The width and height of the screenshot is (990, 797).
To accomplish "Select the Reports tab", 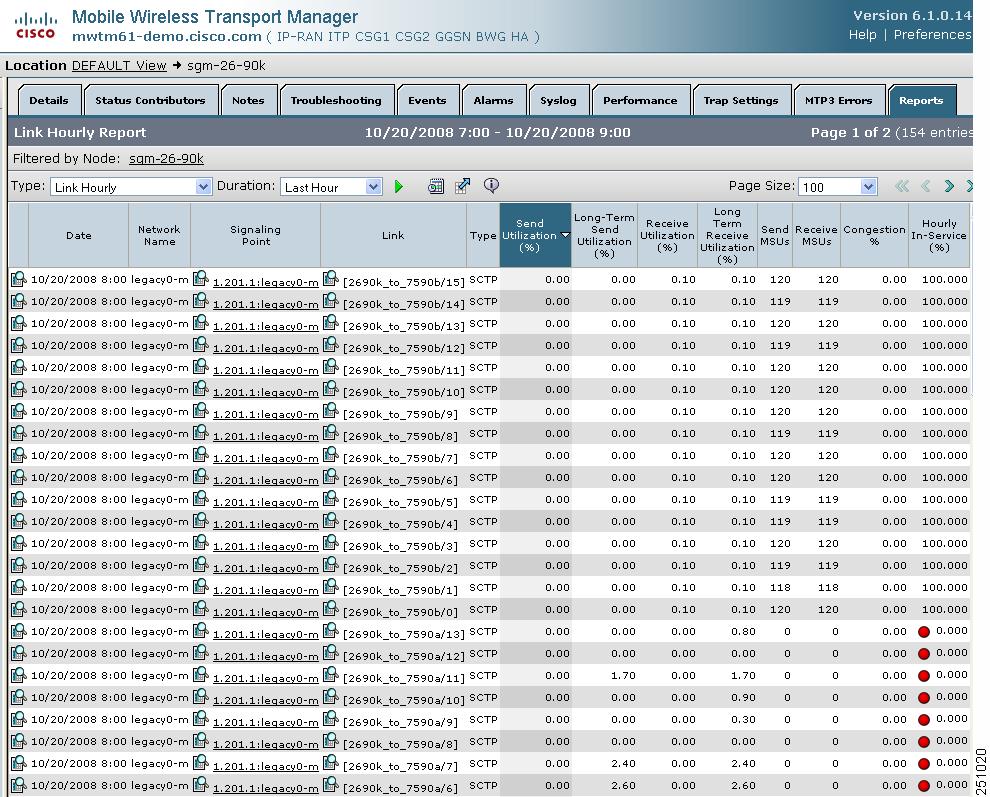I will click(921, 100).
